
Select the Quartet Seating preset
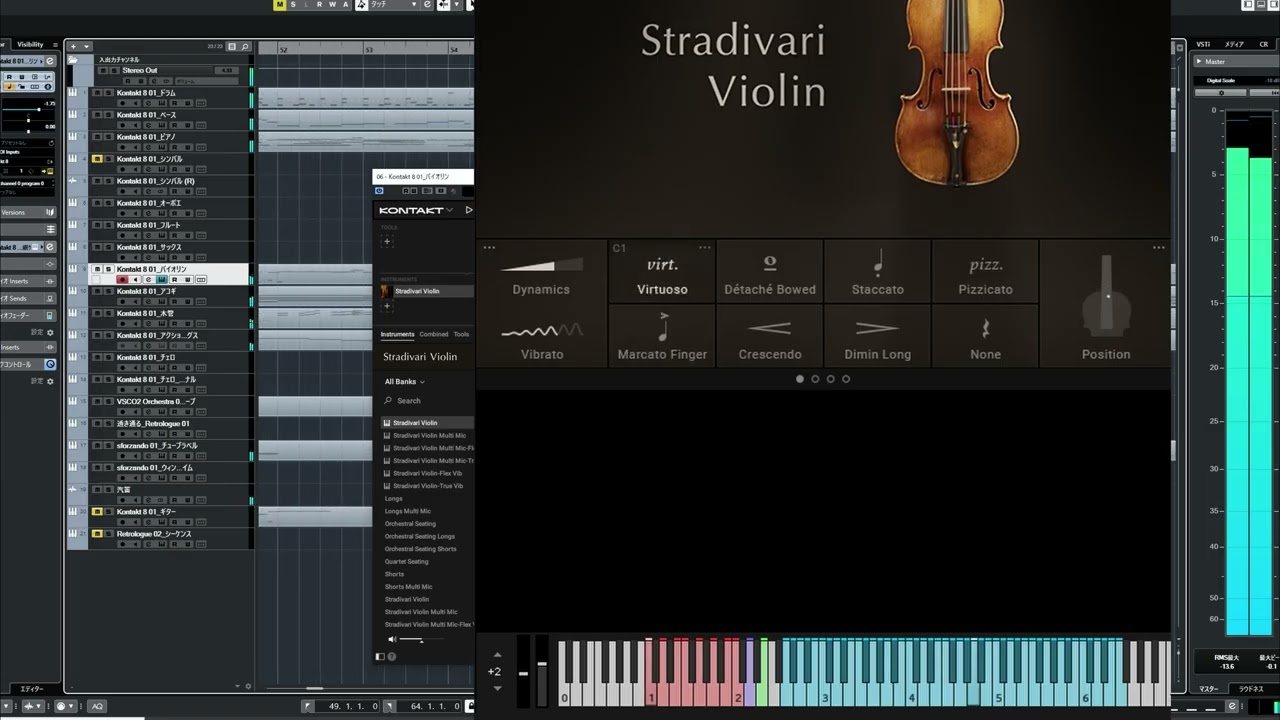click(x=406, y=562)
